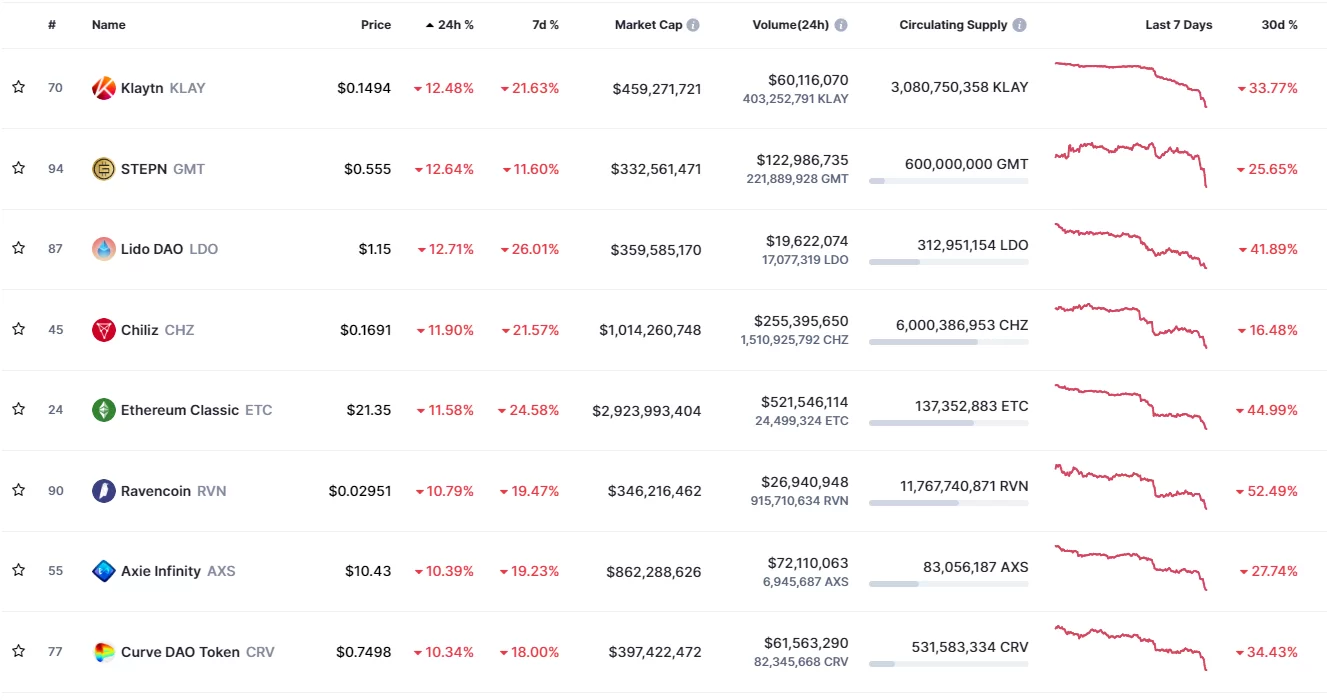Select the Ethereum Classic logo icon

(x=104, y=410)
